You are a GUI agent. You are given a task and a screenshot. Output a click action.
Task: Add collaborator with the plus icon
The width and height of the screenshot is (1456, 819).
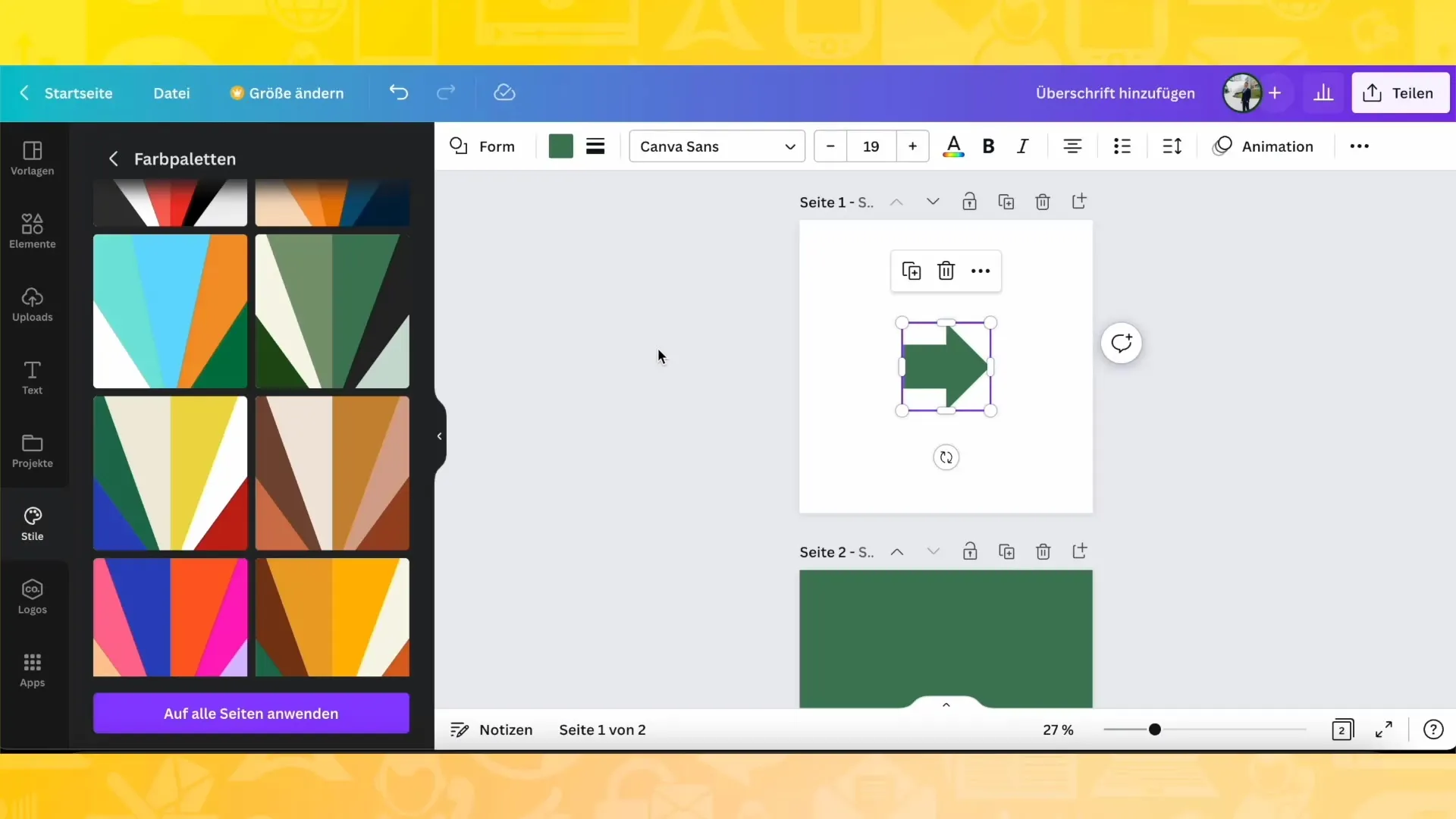(x=1275, y=93)
